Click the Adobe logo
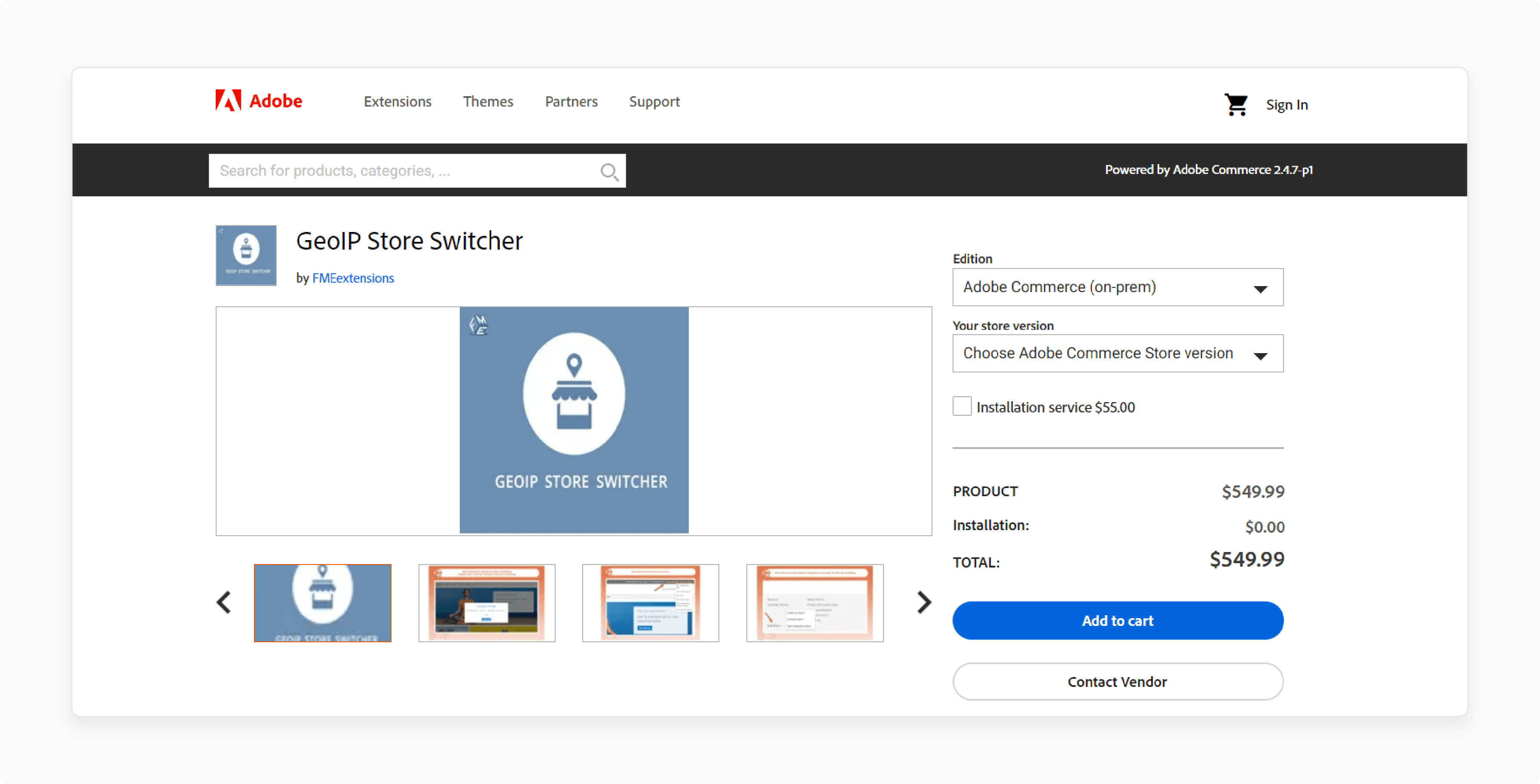Screen dimensions: 1540x784 pyautogui.click(x=259, y=101)
